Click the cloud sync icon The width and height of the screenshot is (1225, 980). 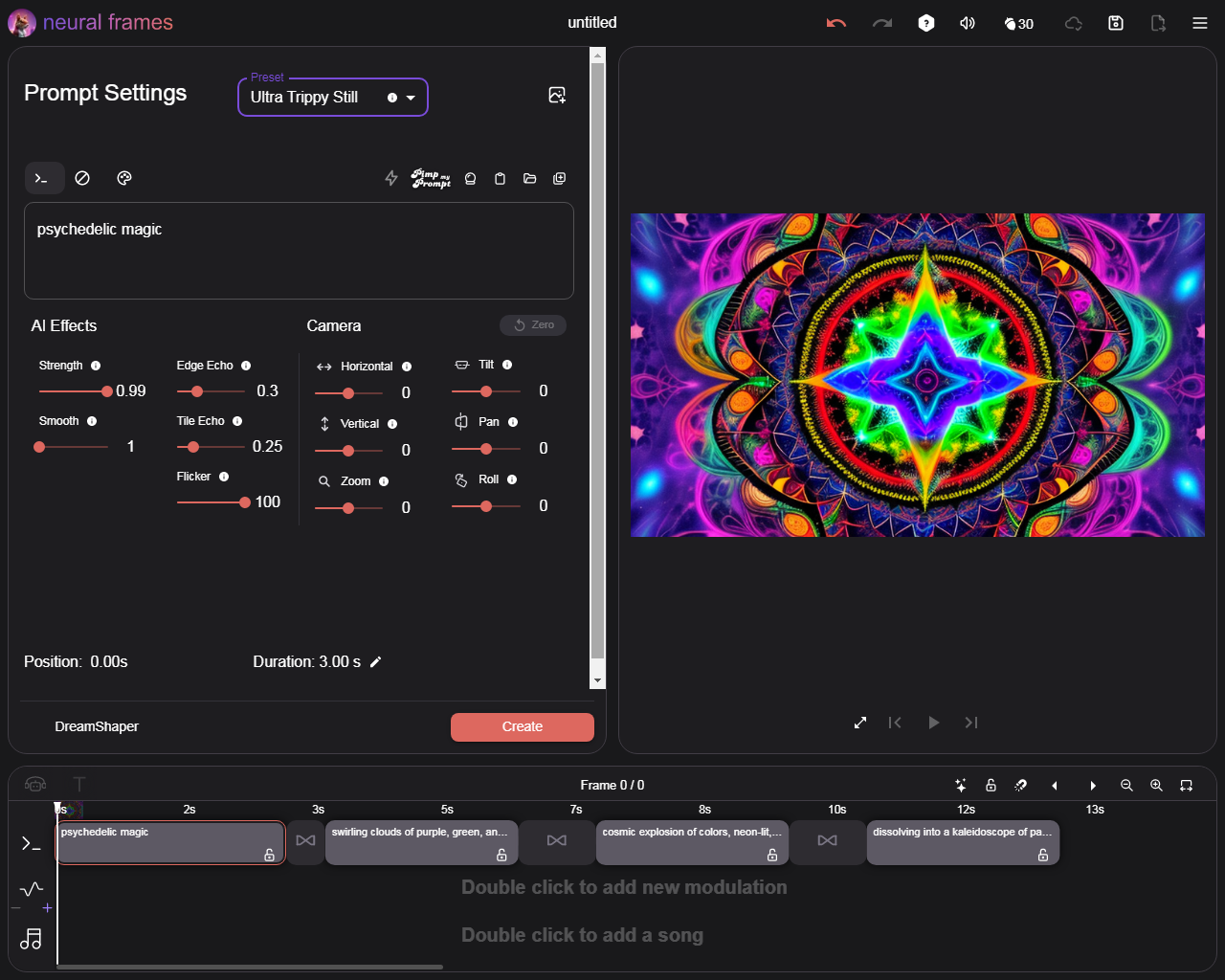point(1074,23)
